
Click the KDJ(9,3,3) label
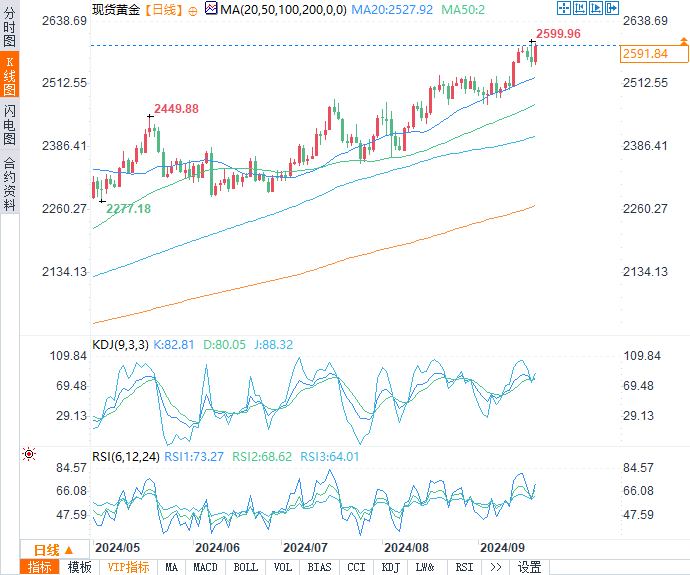click(120, 344)
